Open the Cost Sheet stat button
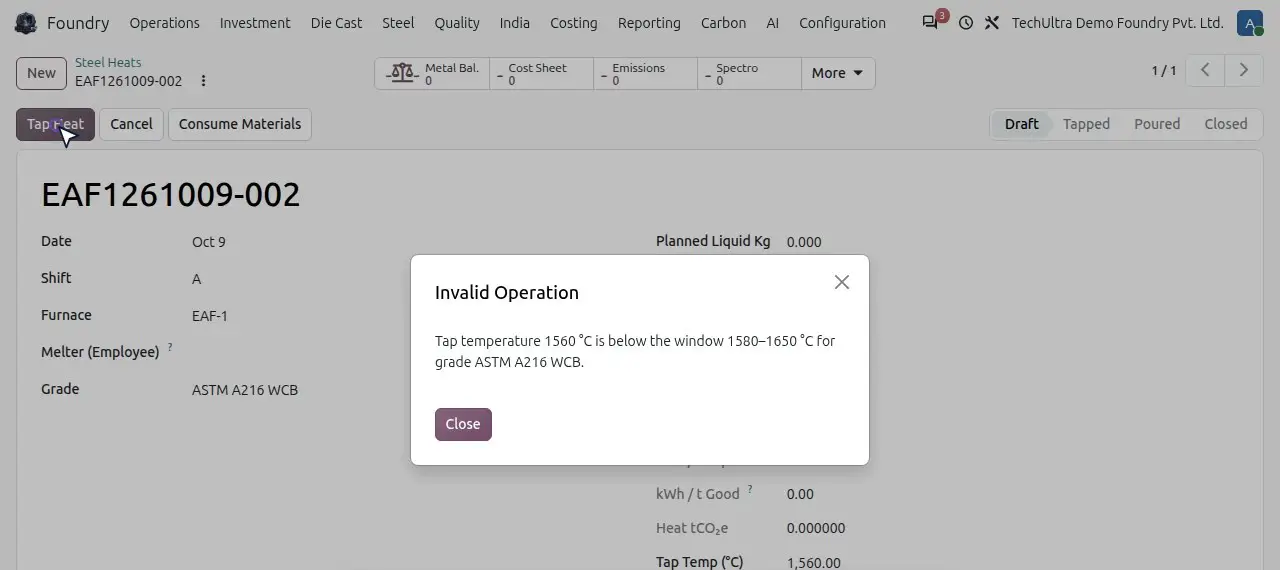This screenshot has width=1280, height=570. point(541,74)
